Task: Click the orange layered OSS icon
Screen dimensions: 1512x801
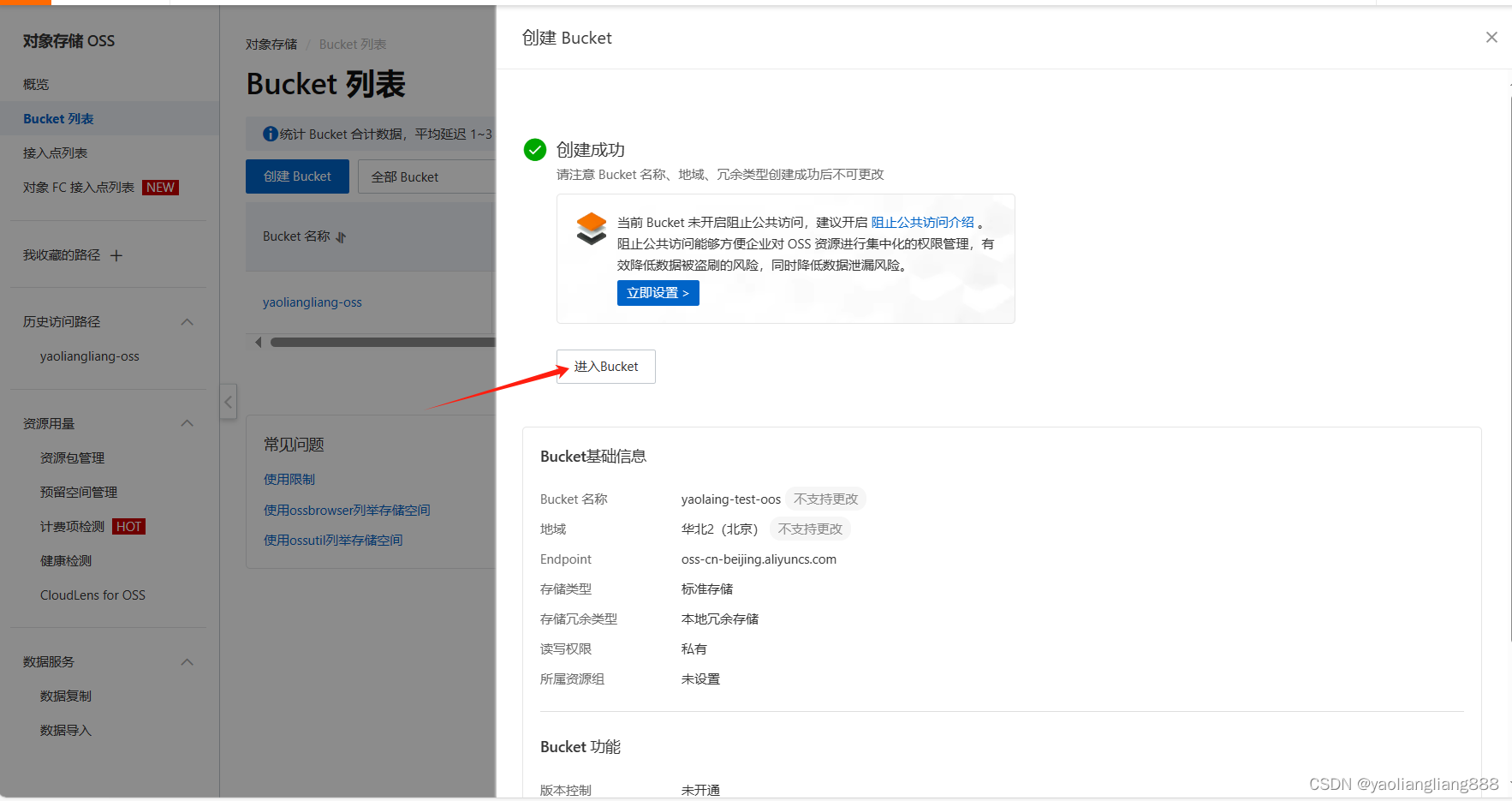Action: click(592, 229)
